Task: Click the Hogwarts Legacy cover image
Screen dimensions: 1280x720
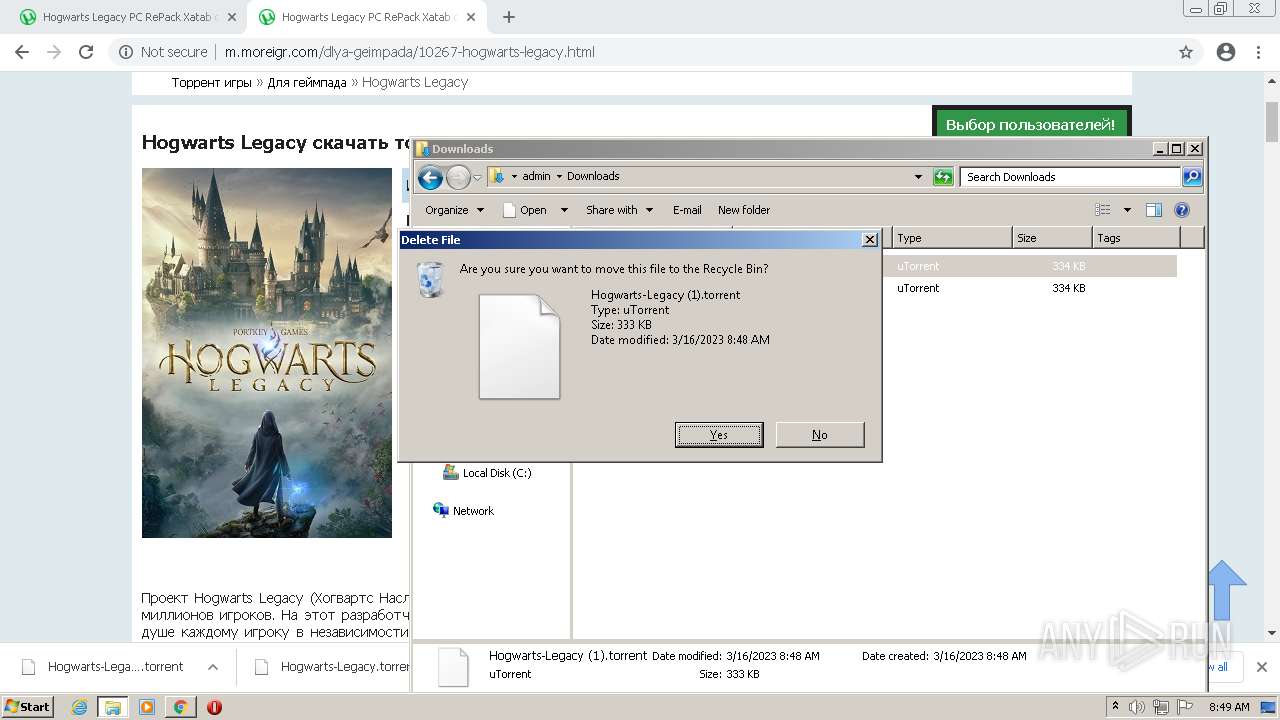Action: point(267,353)
